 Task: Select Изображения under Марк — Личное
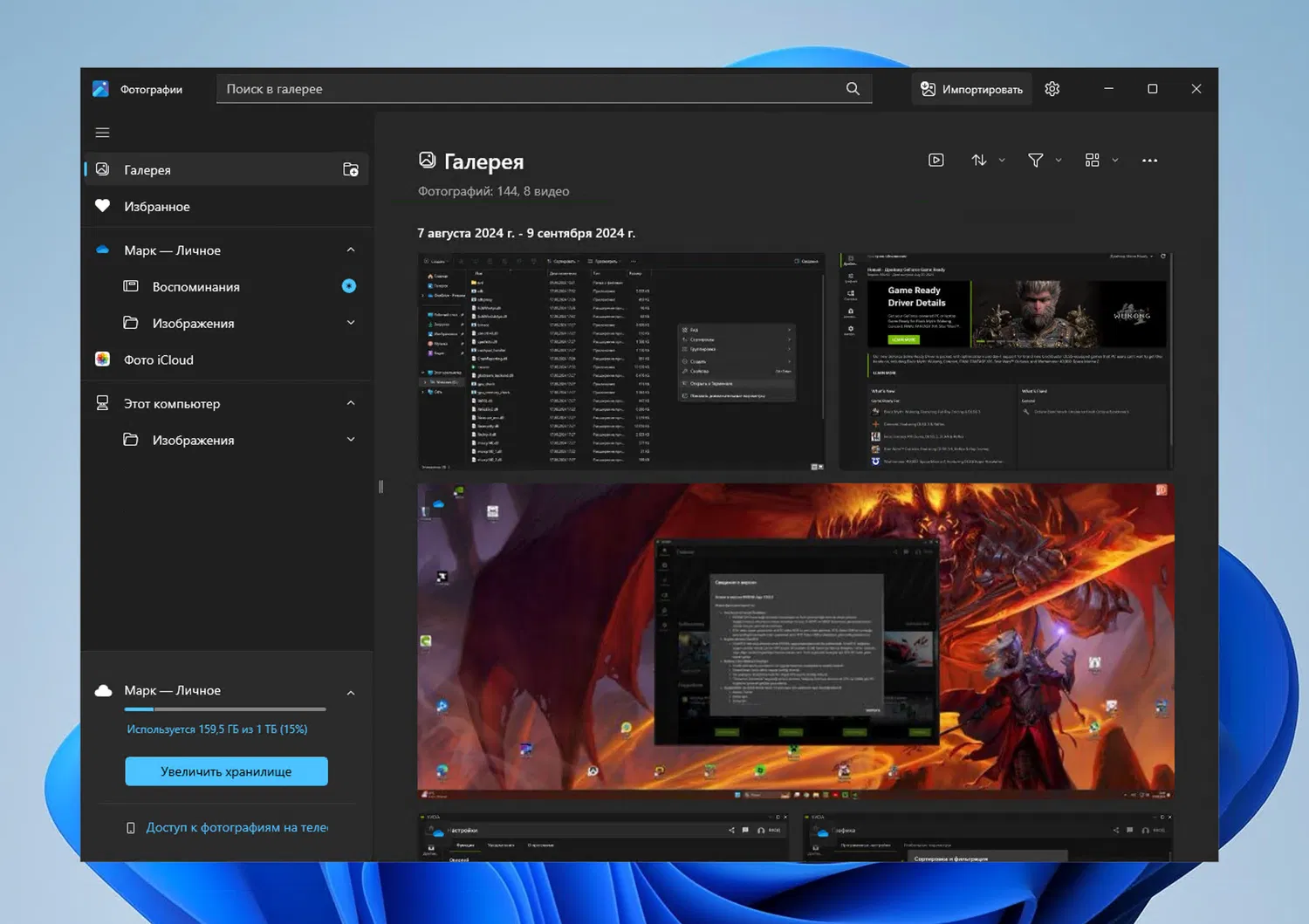(x=227, y=323)
